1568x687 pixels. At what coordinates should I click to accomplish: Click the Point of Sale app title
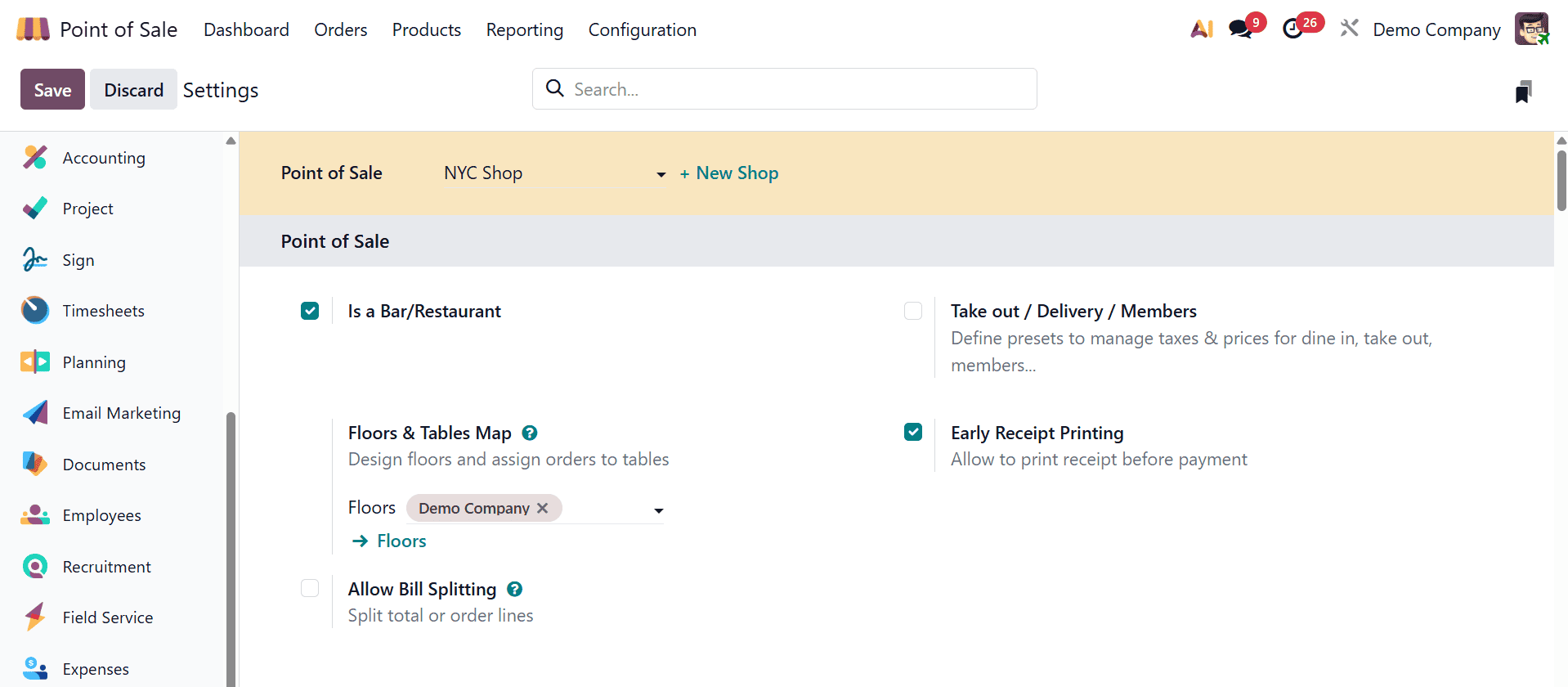click(x=119, y=29)
